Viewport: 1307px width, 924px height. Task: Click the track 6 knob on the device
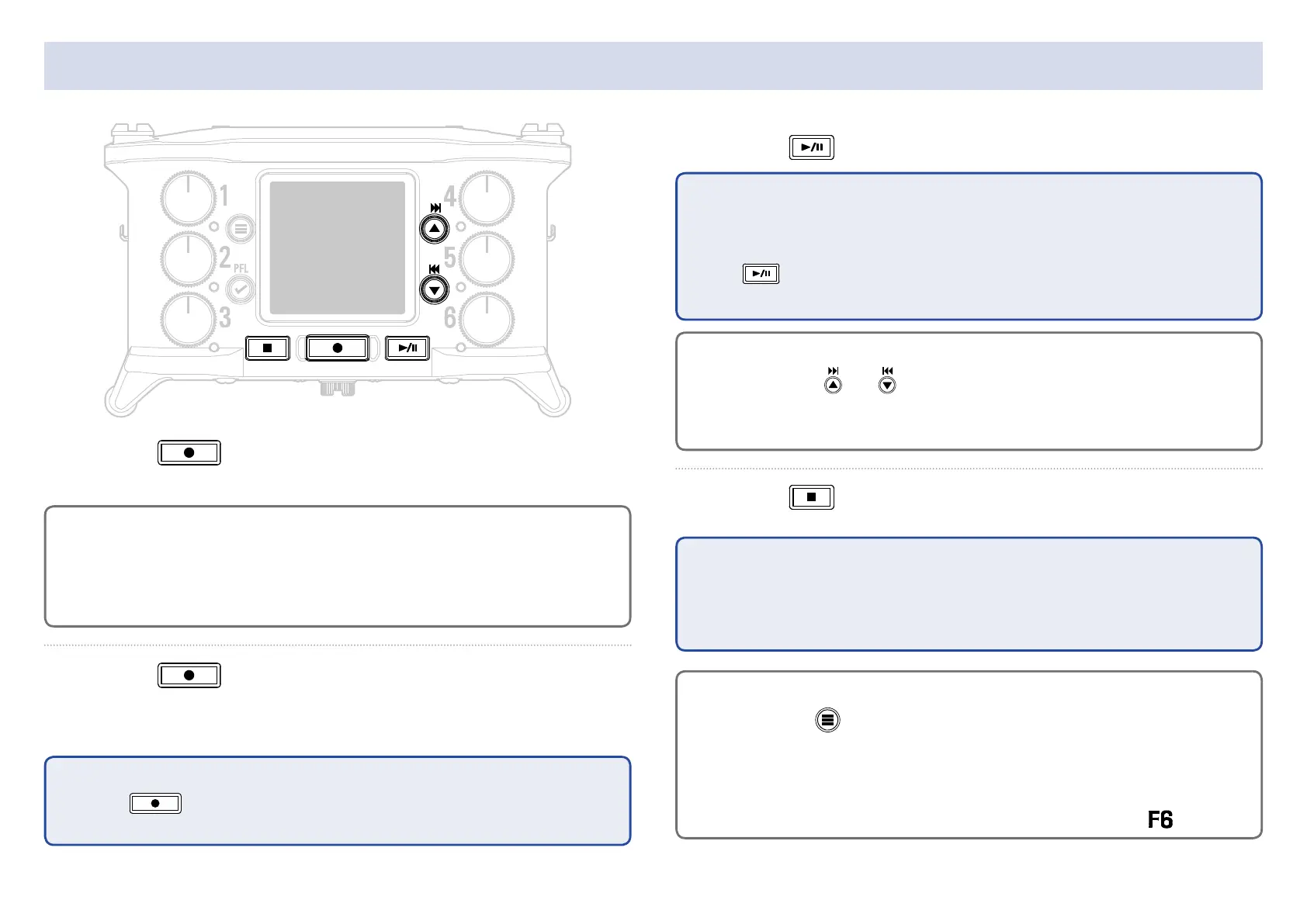(x=487, y=319)
